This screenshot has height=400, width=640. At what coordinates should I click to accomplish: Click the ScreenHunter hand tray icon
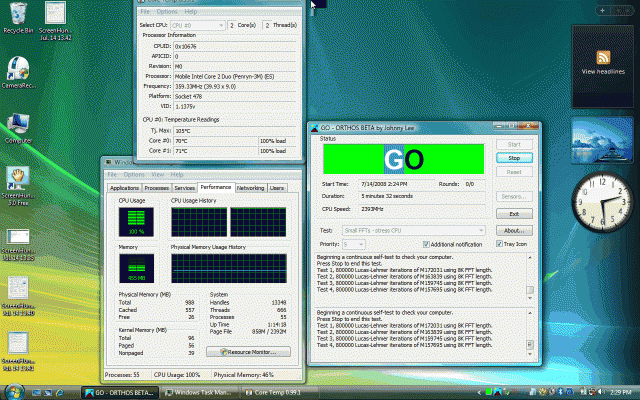coord(542,392)
